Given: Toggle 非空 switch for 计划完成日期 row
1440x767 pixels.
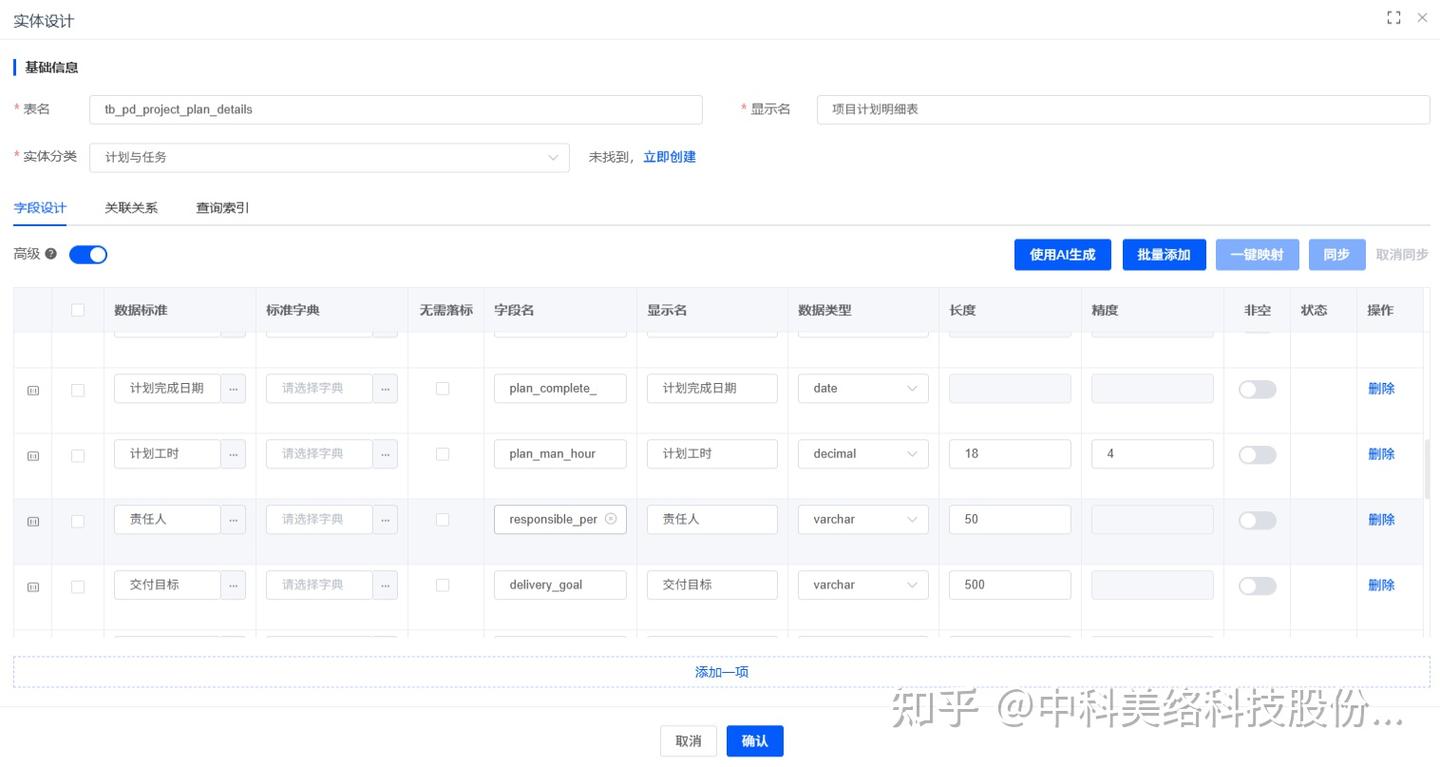Looking at the screenshot, I should [1257, 389].
